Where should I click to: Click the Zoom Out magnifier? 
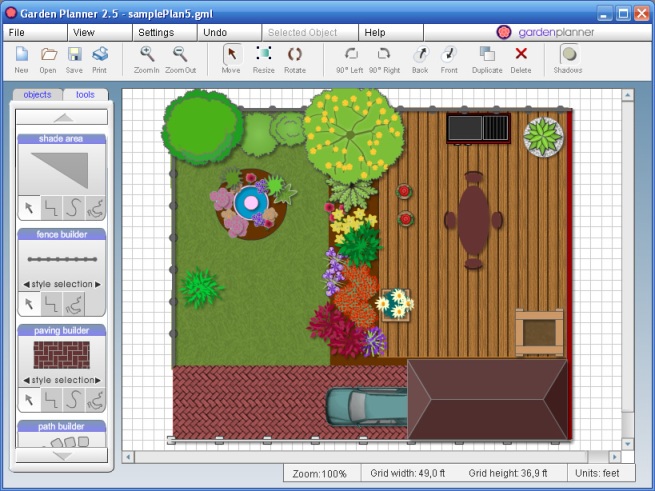181,58
